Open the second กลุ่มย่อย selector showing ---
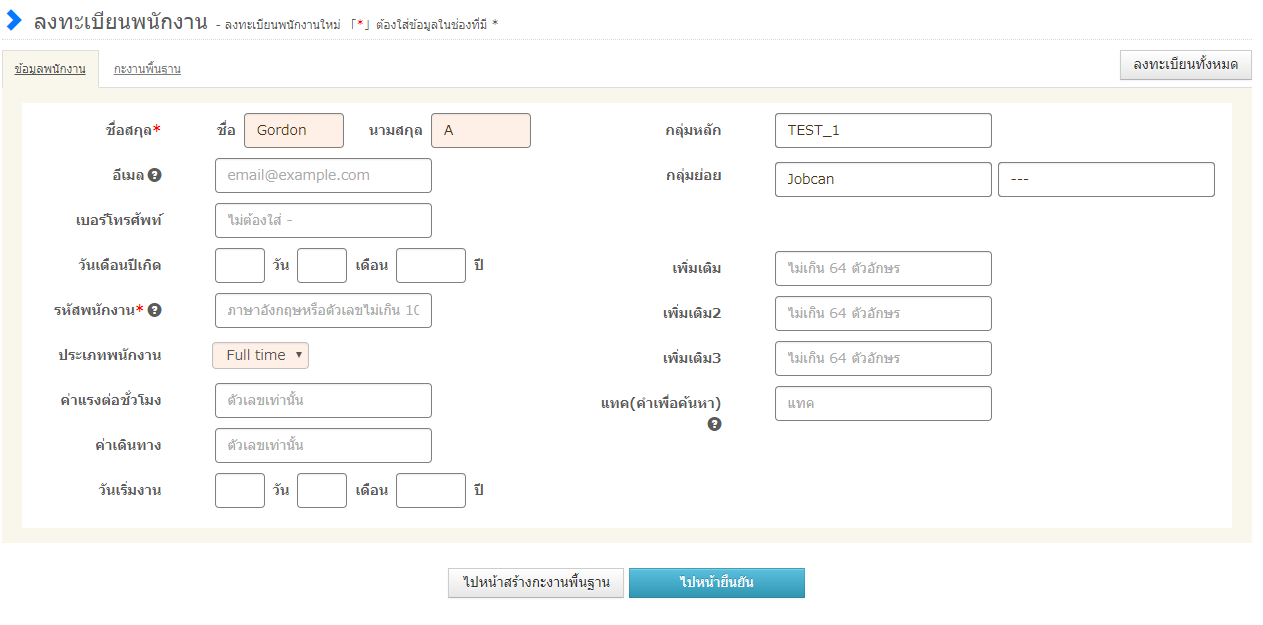The height and width of the screenshot is (625, 1263). pyautogui.click(x=1106, y=179)
